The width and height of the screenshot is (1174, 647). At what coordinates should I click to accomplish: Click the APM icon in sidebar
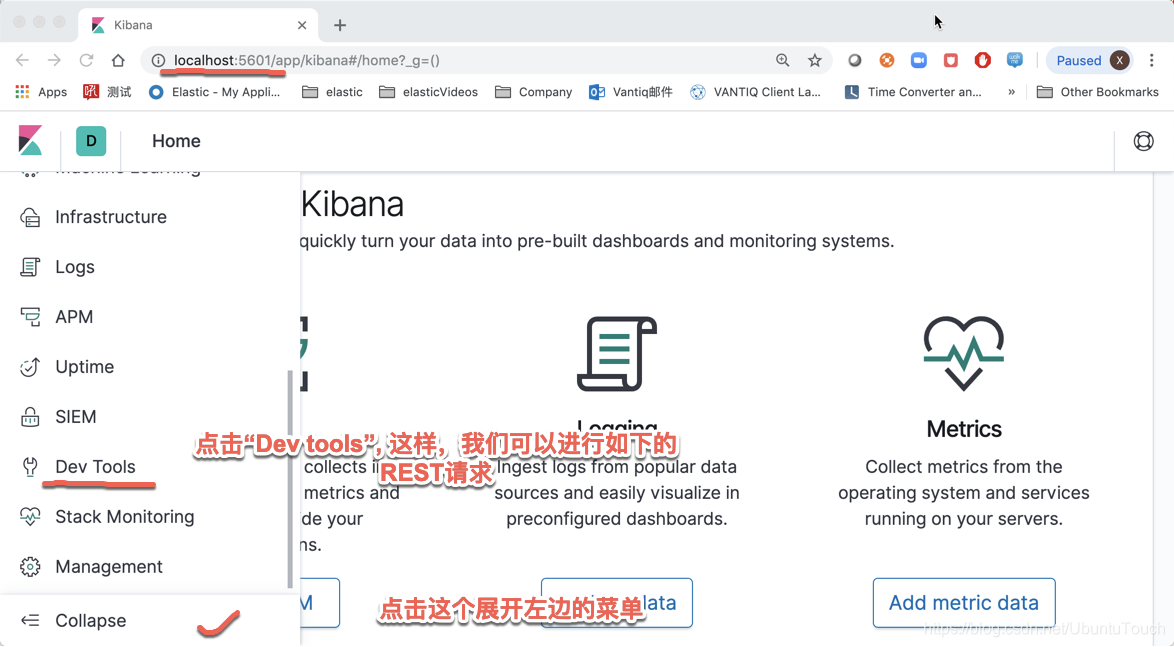tap(30, 318)
